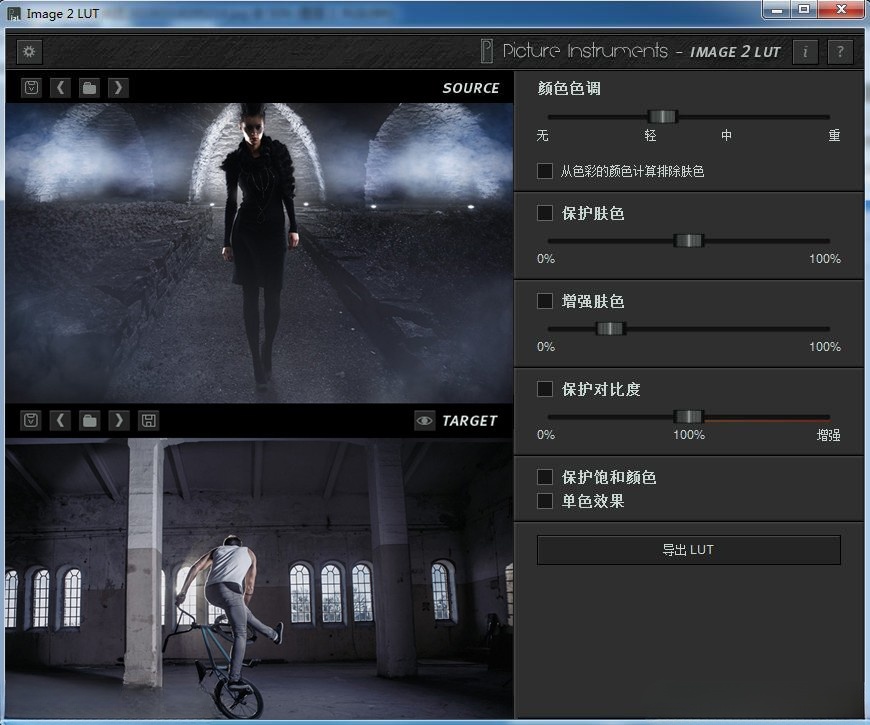
Task: Paste image from clipboard into Source
Action: (x=31, y=87)
